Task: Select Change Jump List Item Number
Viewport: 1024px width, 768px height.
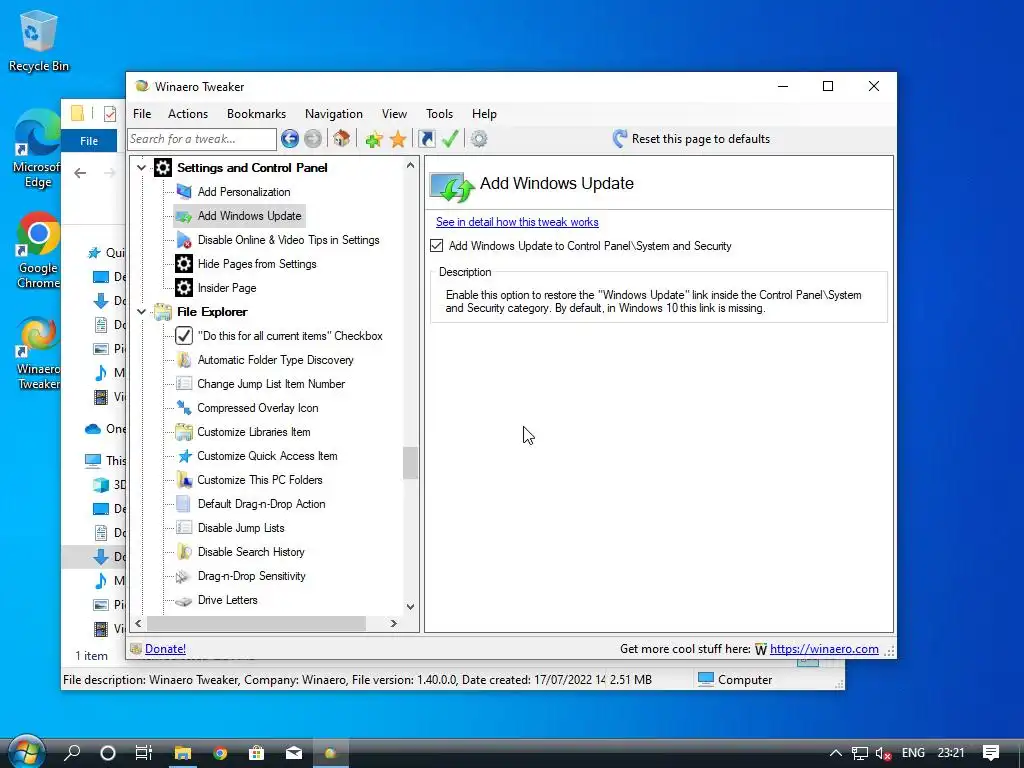Action: point(271,384)
